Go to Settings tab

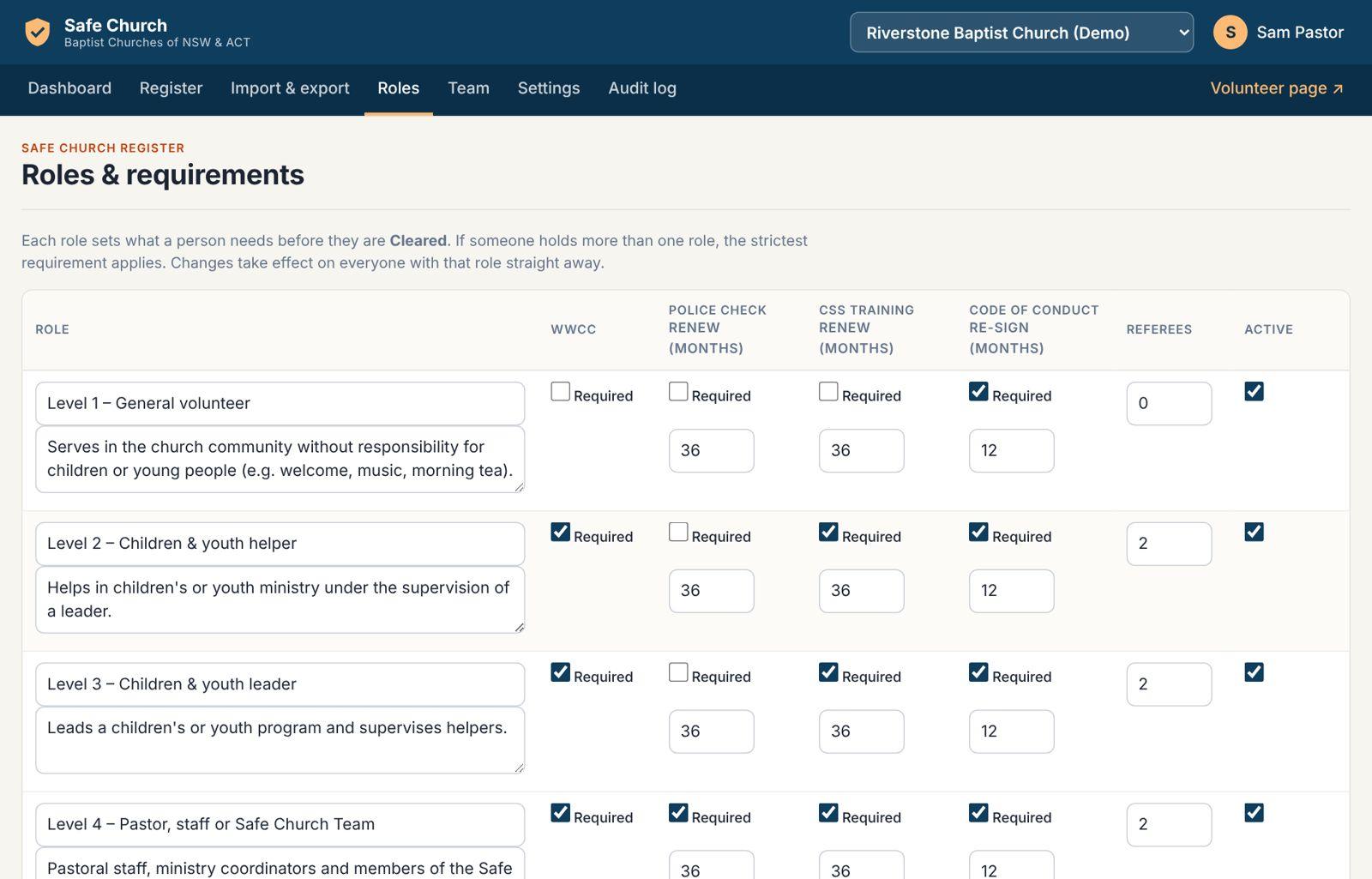click(x=549, y=88)
